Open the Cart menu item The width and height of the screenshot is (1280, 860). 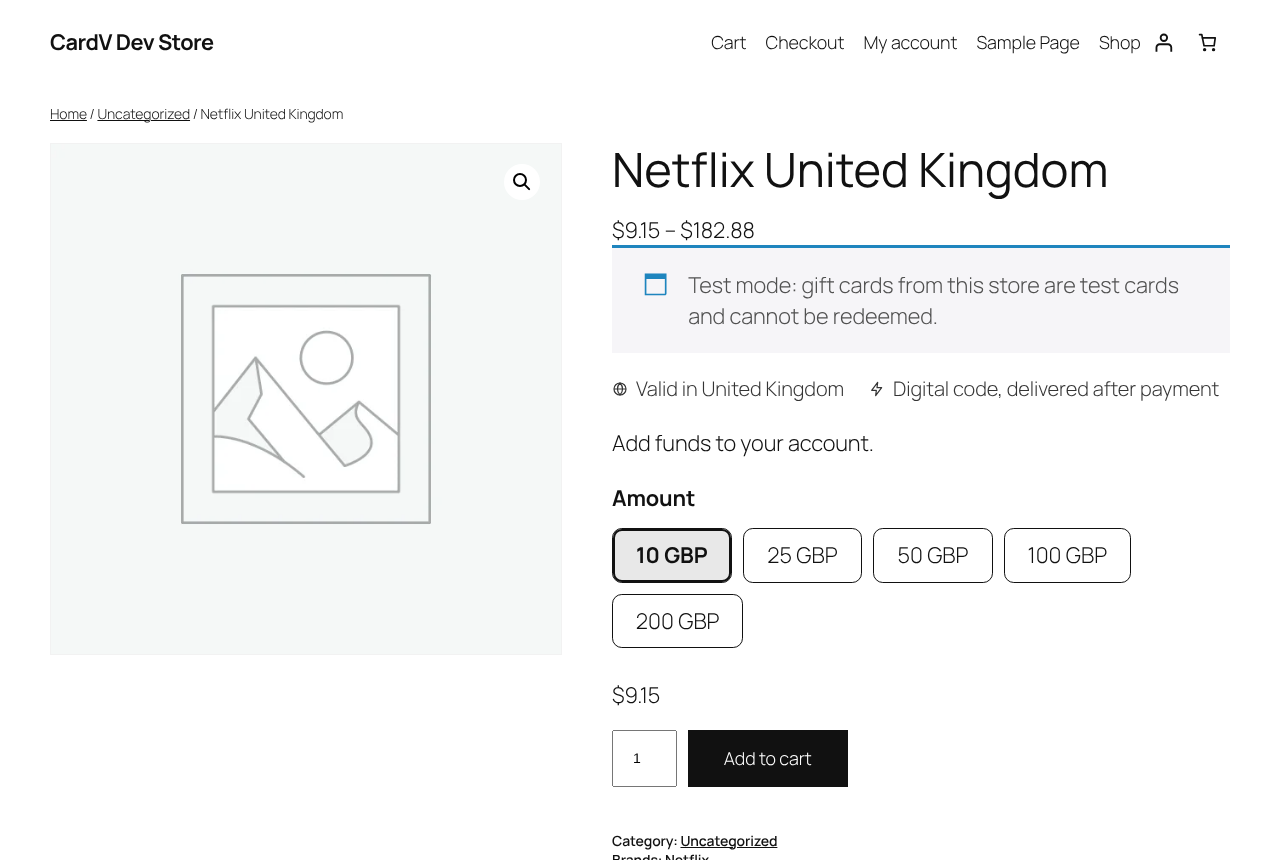[x=728, y=42]
